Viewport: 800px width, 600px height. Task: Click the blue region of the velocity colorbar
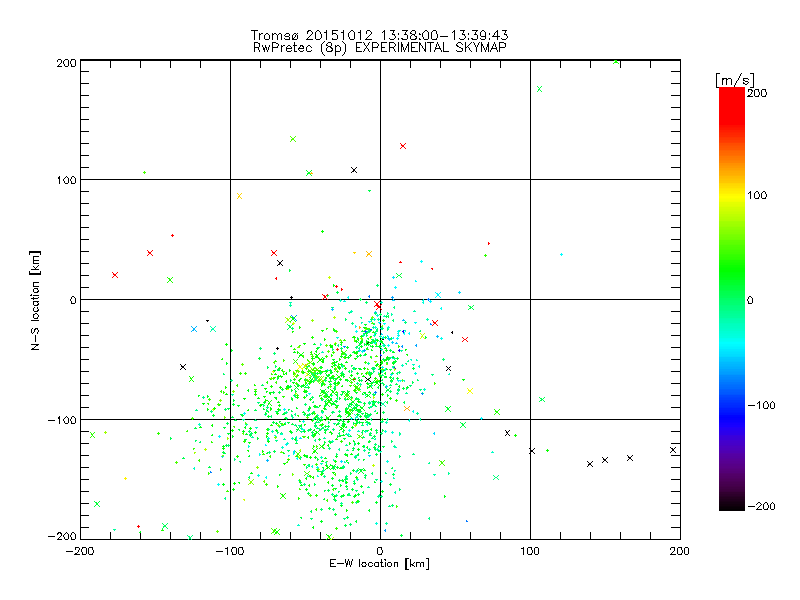tap(732, 411)
